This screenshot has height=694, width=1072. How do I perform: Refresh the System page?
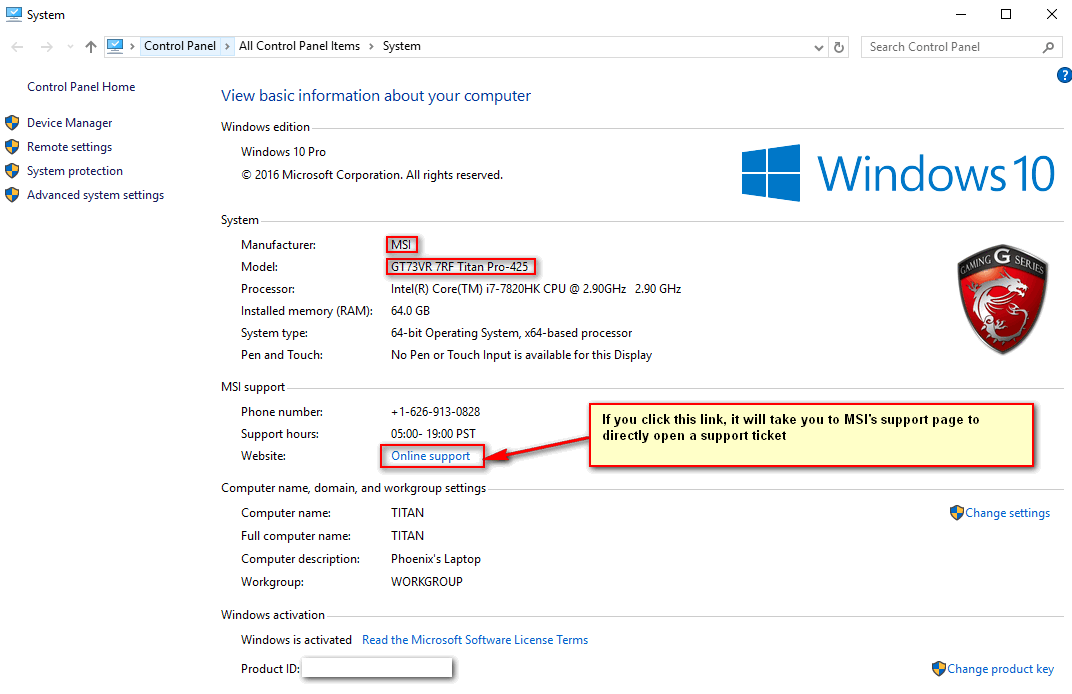point(839,47)
